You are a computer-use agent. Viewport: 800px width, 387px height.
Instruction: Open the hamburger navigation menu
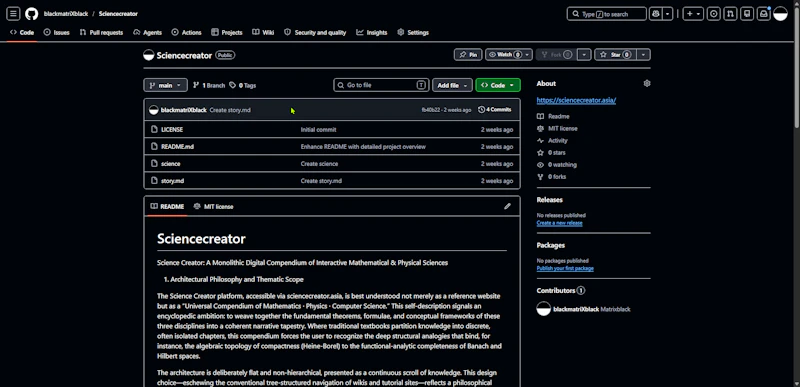coord(13,14)
